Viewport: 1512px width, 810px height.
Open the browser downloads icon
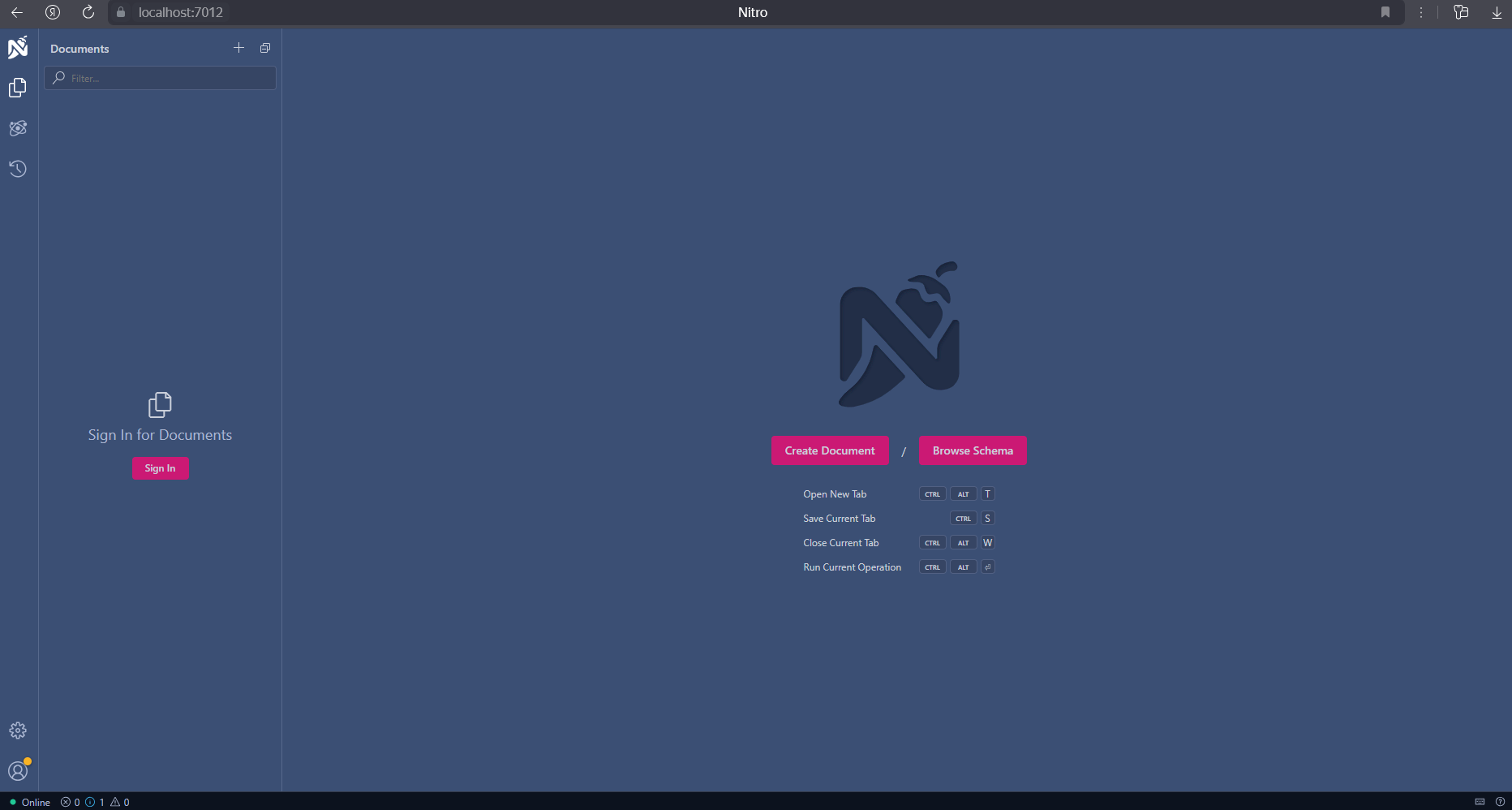tap(1497, 12)
